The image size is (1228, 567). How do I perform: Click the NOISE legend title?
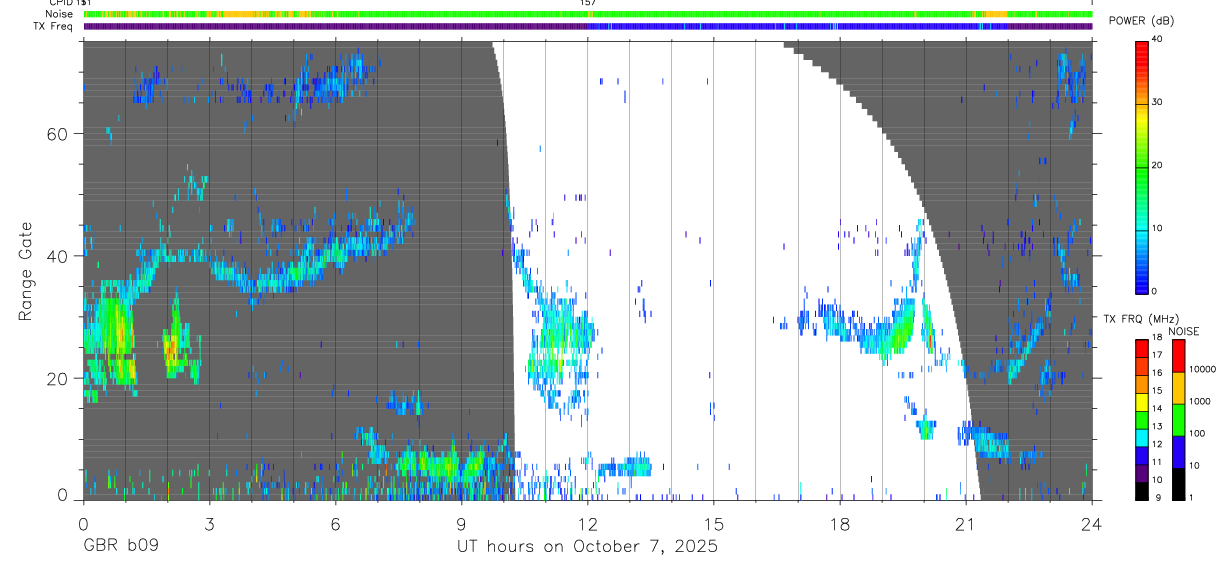pyautogui.click(x=1184, y=331)
